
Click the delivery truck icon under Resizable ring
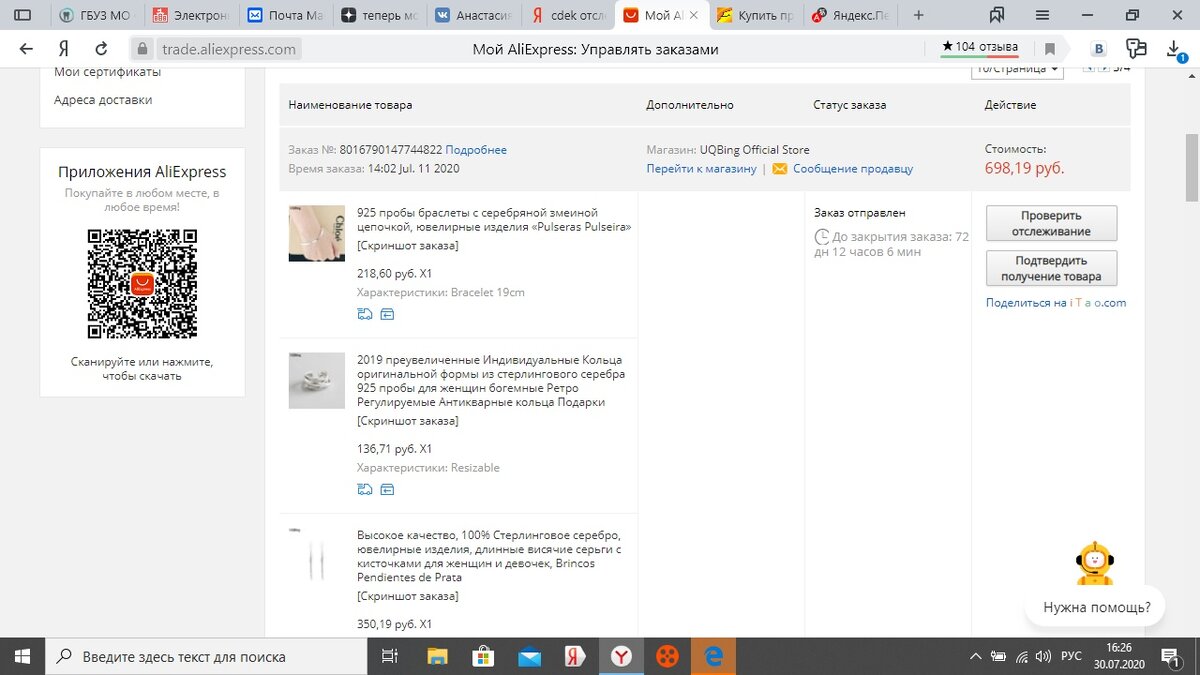coord(364,489)
